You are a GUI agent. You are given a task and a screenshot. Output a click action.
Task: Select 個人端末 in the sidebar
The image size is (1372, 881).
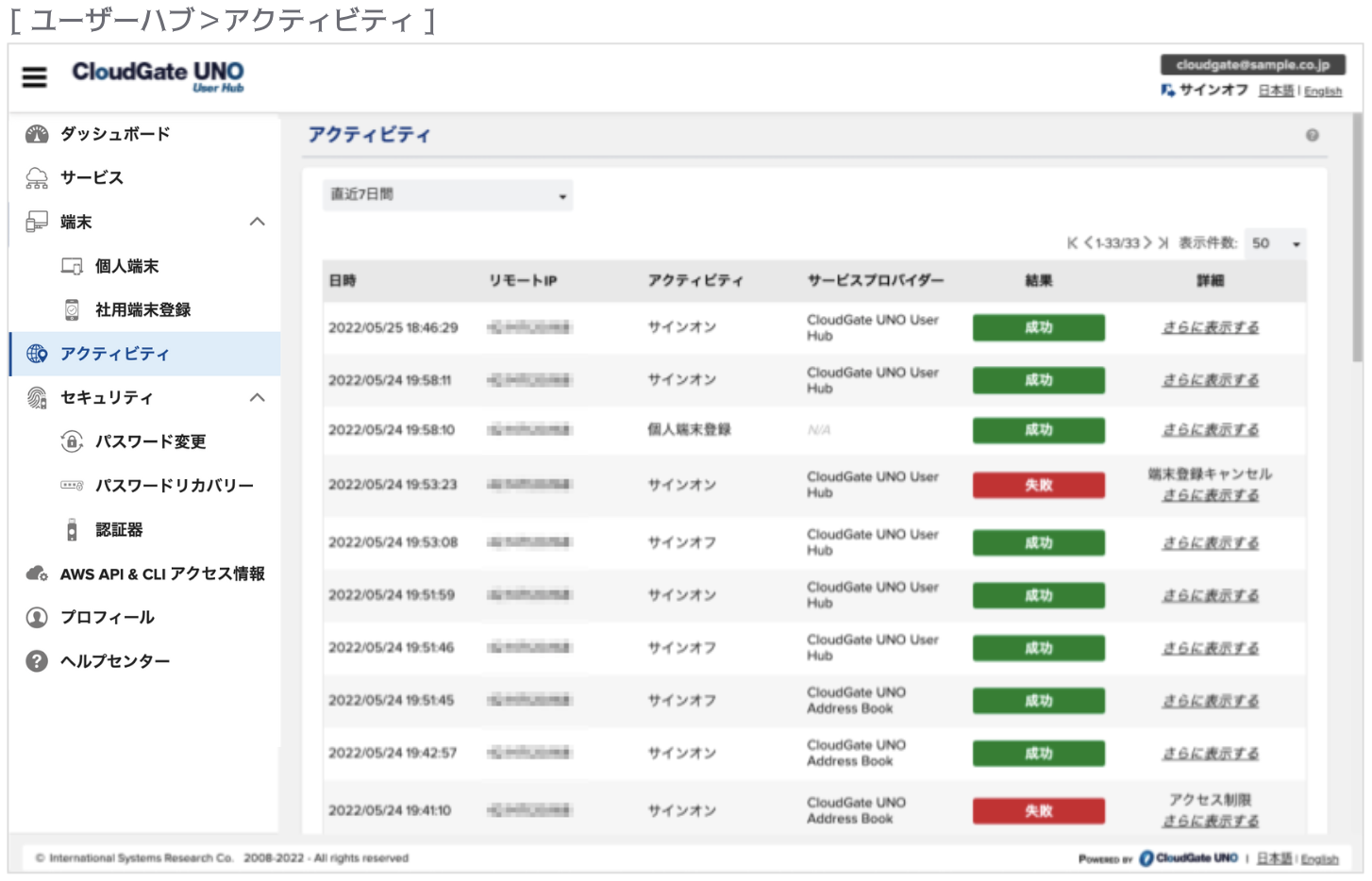coord(127,266)
